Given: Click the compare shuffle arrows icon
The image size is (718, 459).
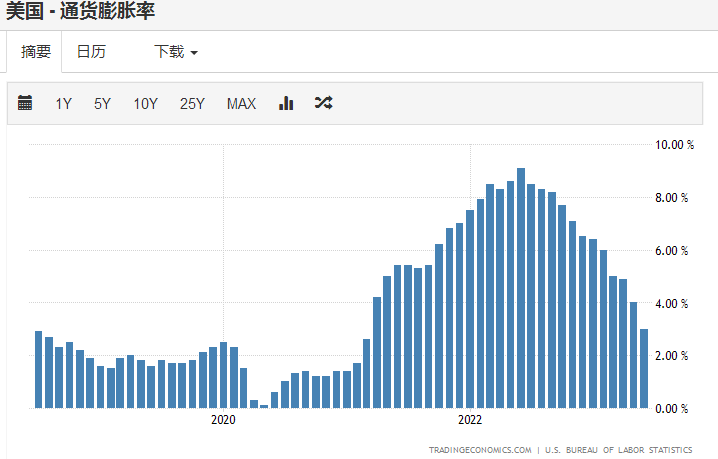Looking at the screenshot, I should [x=324, y=103].
